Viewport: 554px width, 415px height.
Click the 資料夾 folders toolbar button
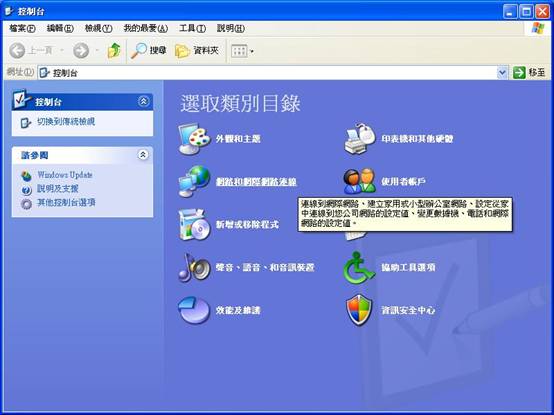click(x=197, y=51)
